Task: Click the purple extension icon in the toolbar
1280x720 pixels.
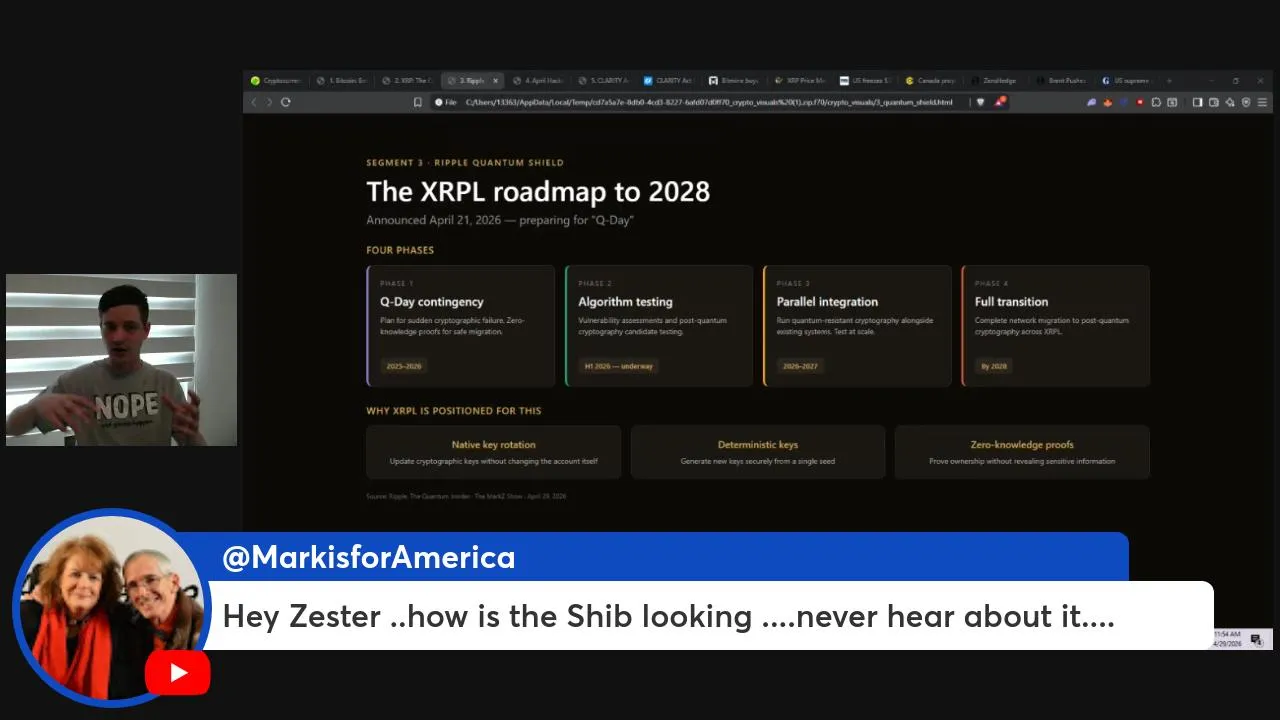Action: tap(1091, 102)
